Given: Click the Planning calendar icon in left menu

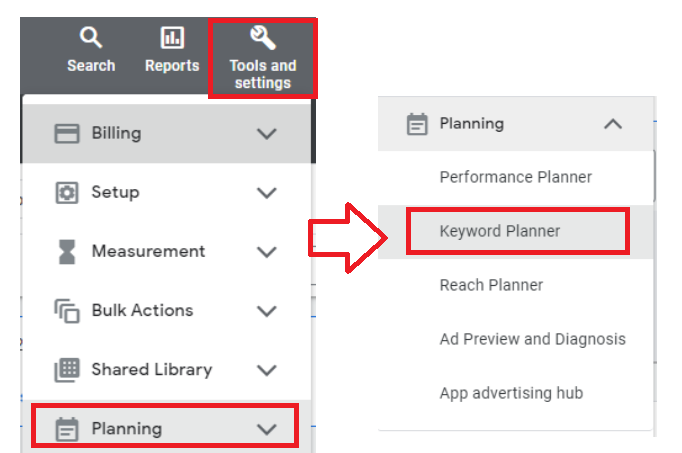Looking at the screenshot, I should [67, 429].
